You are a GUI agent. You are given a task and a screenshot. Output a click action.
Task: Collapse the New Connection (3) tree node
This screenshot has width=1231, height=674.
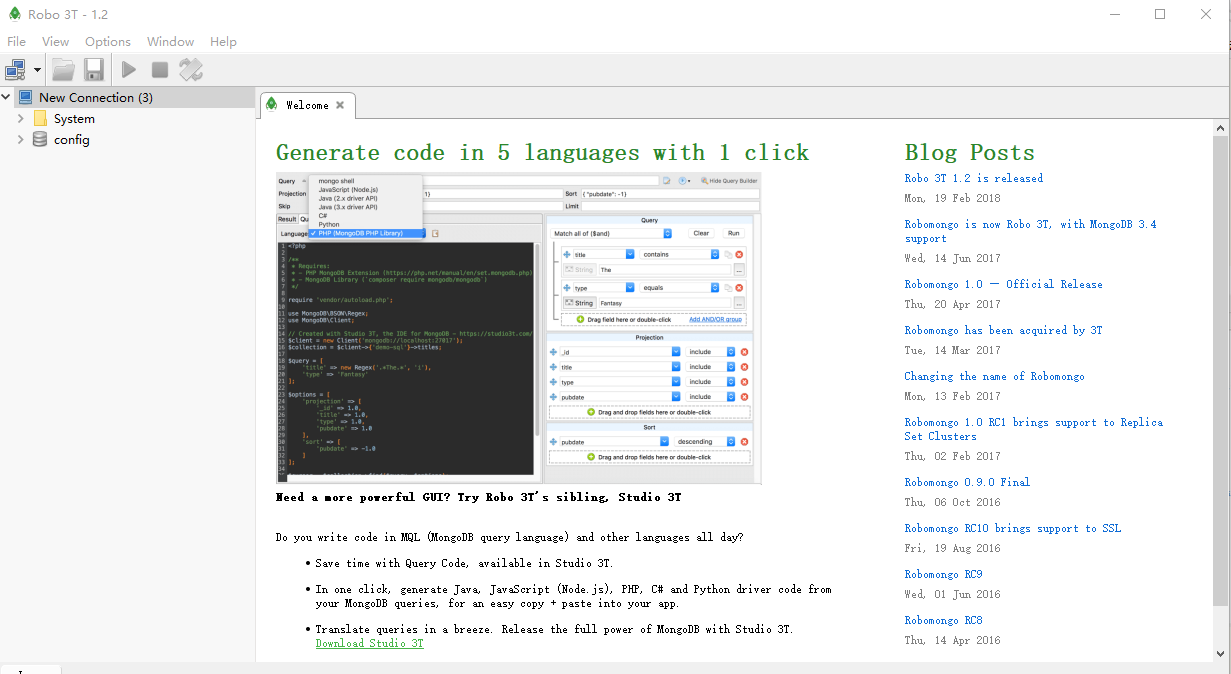[x=6, y=97]
